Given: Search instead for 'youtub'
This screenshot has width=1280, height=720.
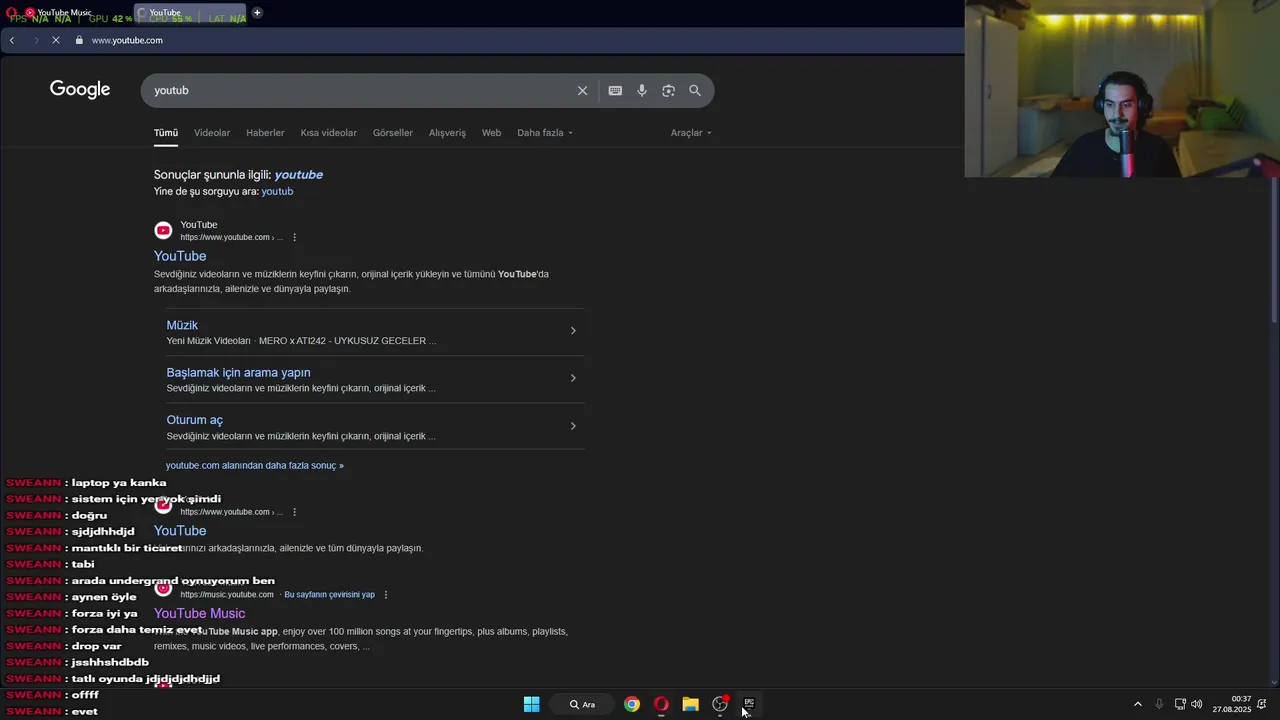Looking at the screenshot, I should (277, 191).
